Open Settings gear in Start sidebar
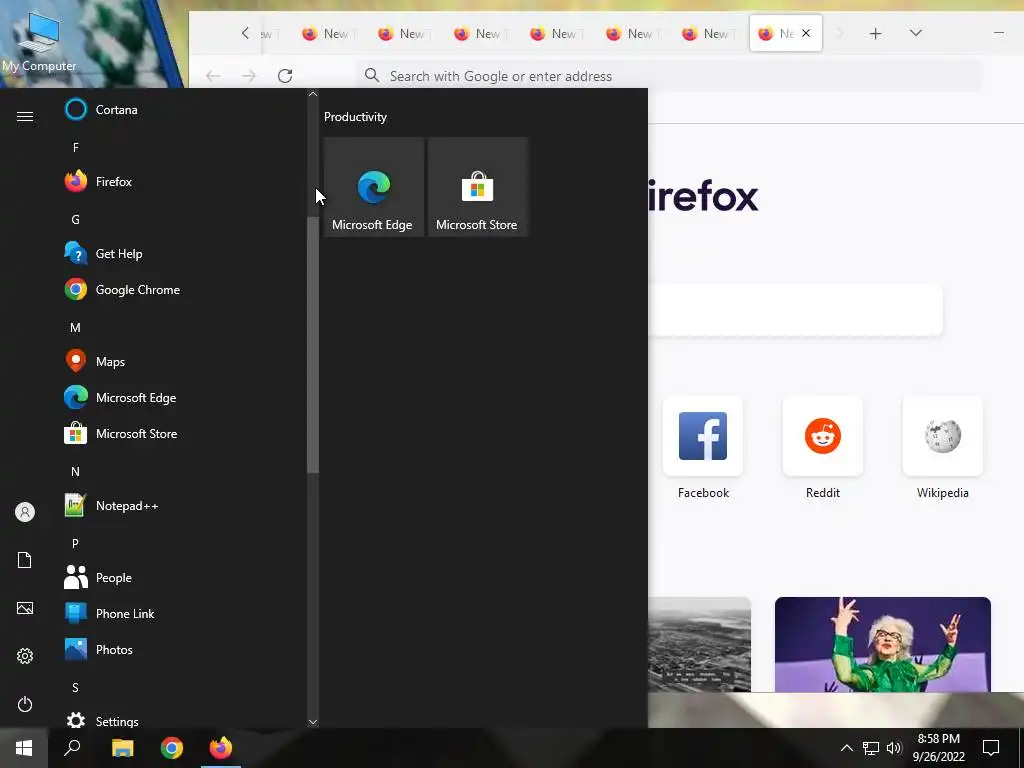1024x768 pixels. tap(25, 656)
